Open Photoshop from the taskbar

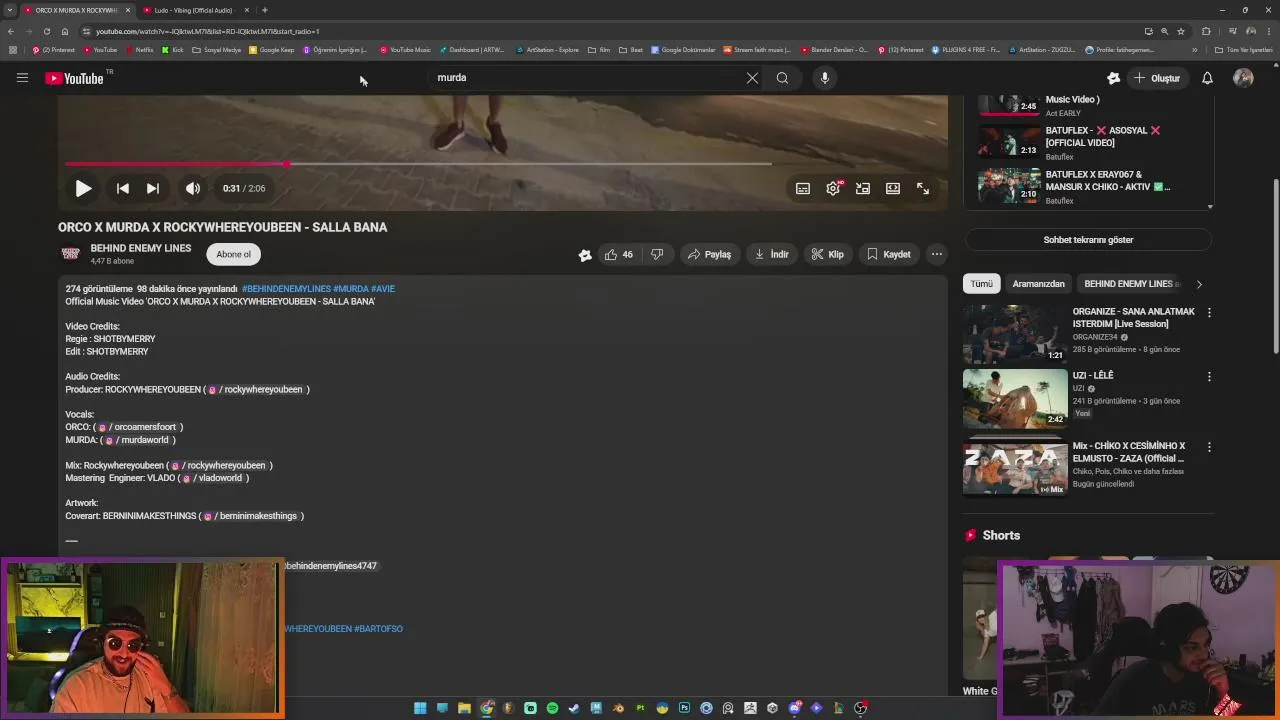(x=685, y=708)
